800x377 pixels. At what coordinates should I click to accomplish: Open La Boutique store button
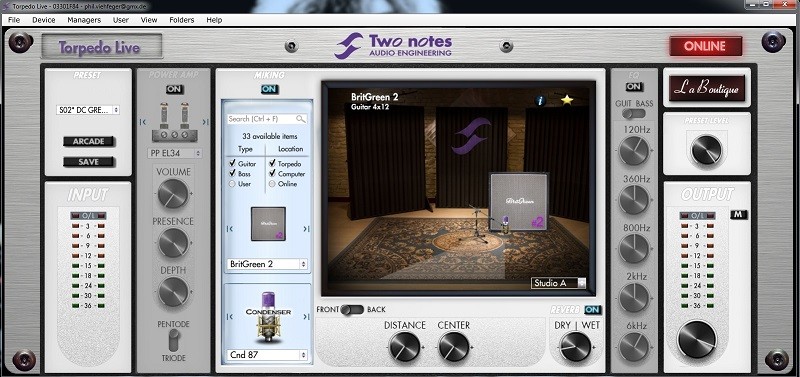pyautogui.click(x=707, y=88)
